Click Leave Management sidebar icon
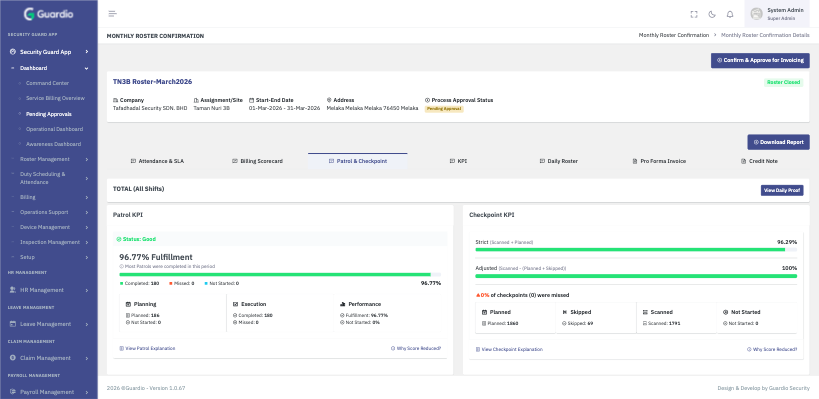819x399 pixels. (x=13, y=324)
